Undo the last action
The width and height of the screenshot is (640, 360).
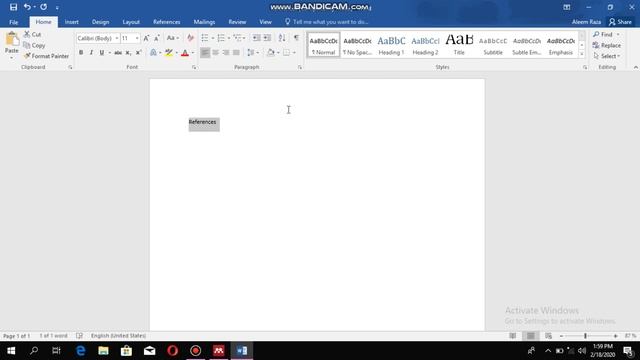pyautogui.click(x=27, y=7)
